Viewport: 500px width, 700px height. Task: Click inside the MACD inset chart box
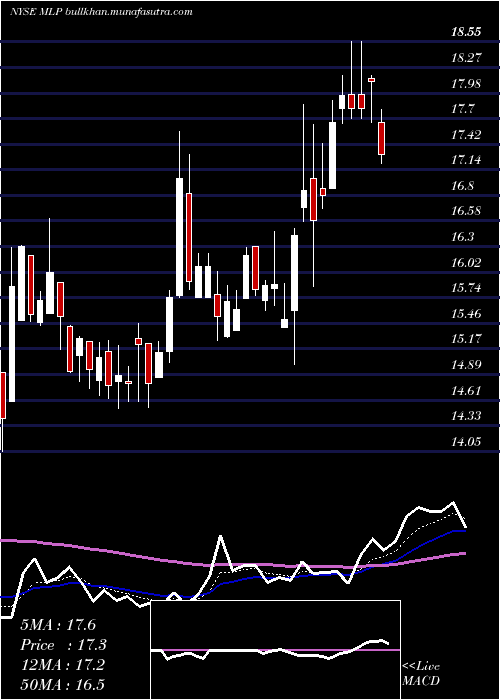pyautogui.click(x=275, y=650)
